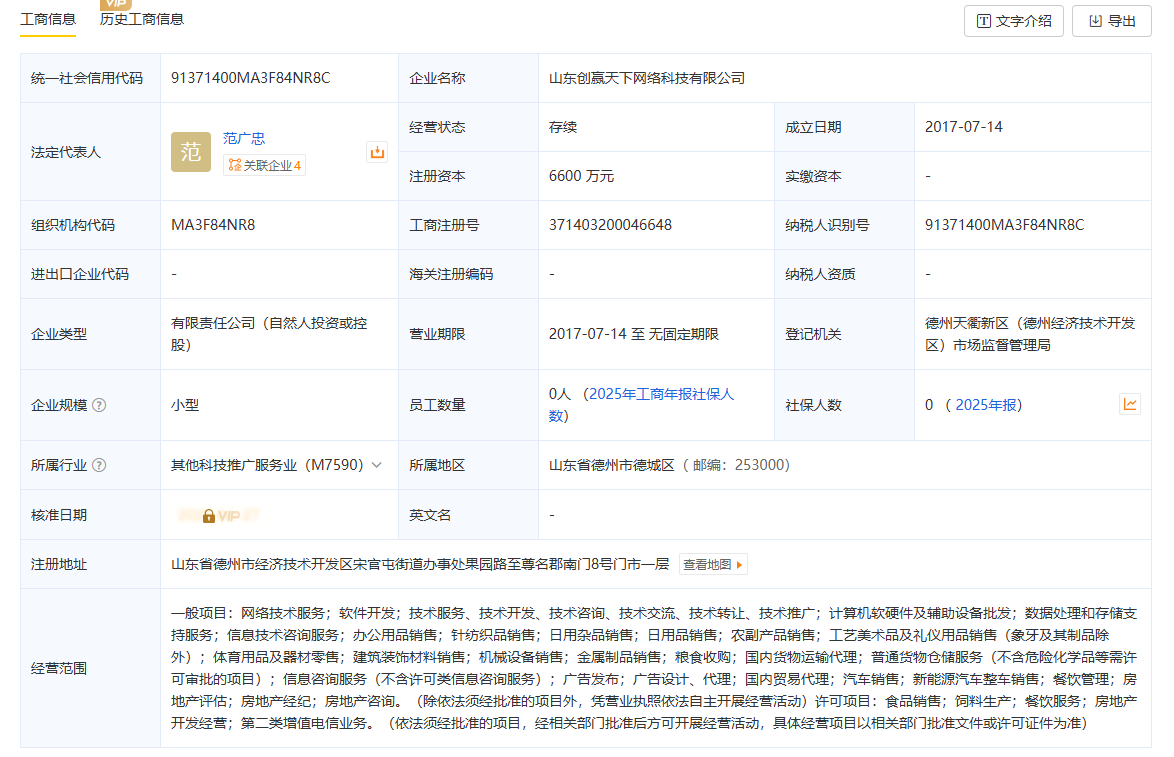Click the 法定代表人 label
The image size is (1174, 757).
click(x=66, y=152)
